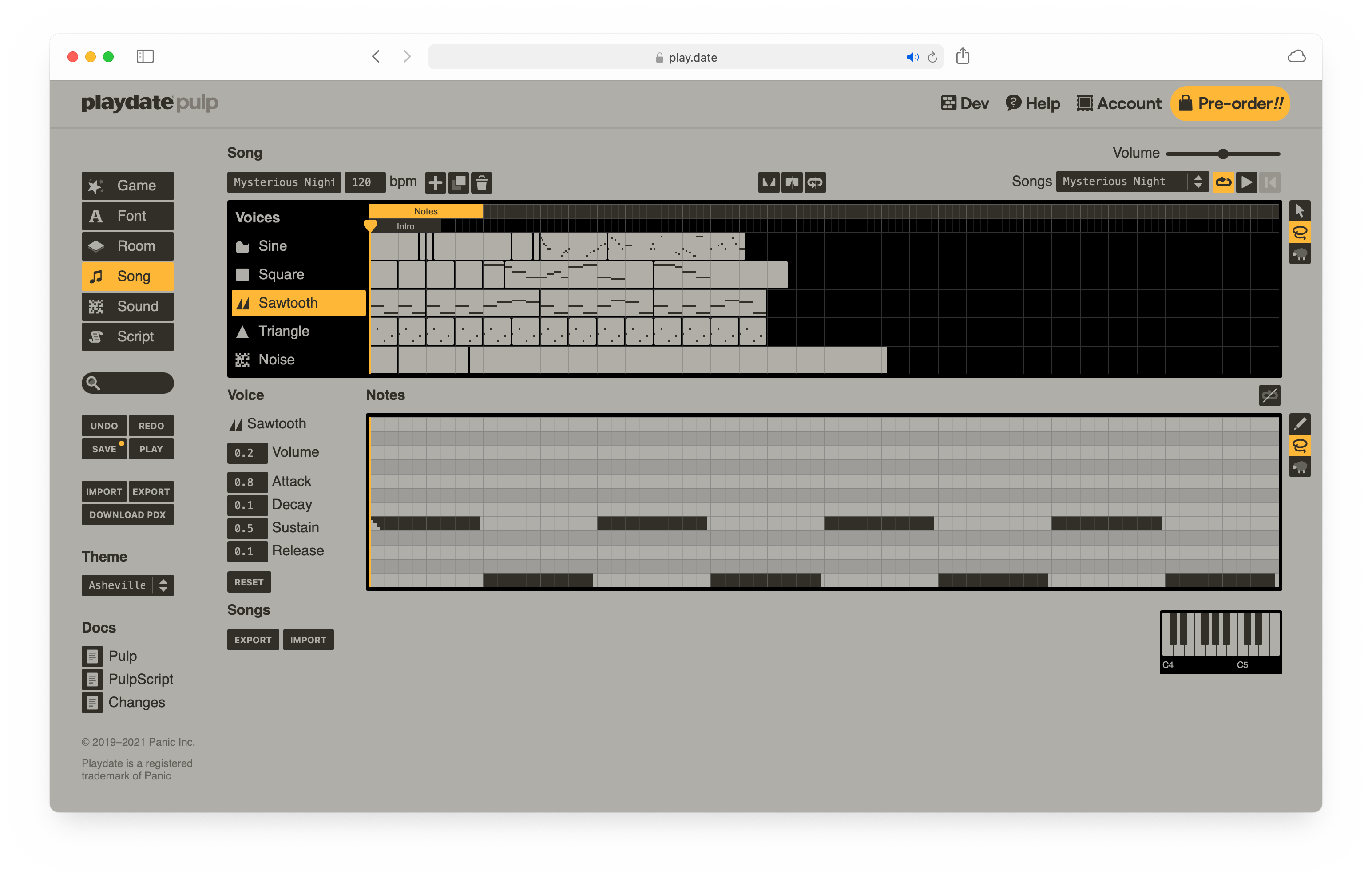This screenshot has height=878, width=1372.
Task: Click the duplicate song icon
Action: (459, 182)
